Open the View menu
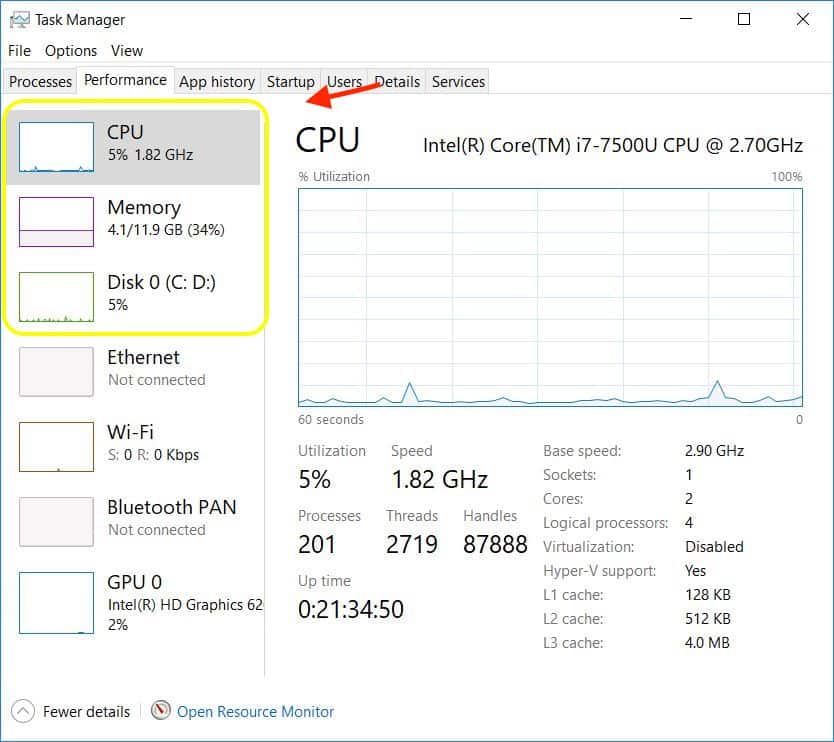834x742 pixels. 127,50
